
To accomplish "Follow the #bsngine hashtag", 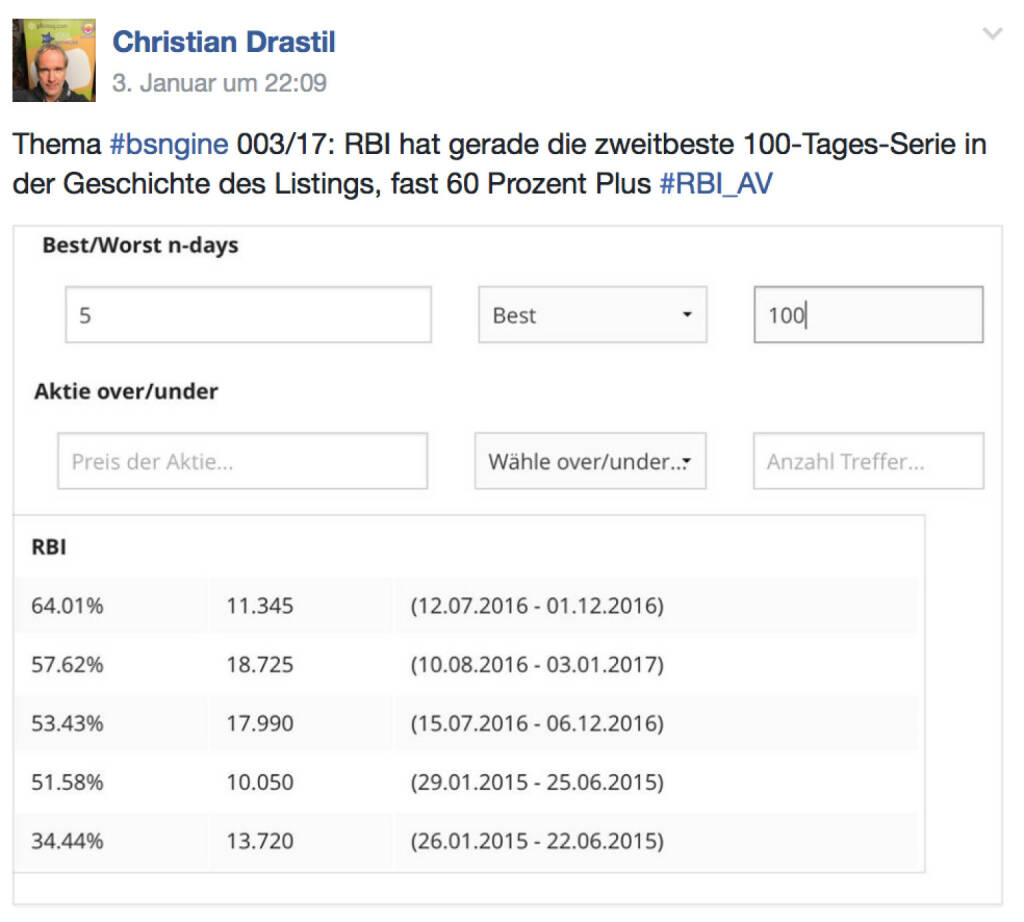I will coord(169,145).
